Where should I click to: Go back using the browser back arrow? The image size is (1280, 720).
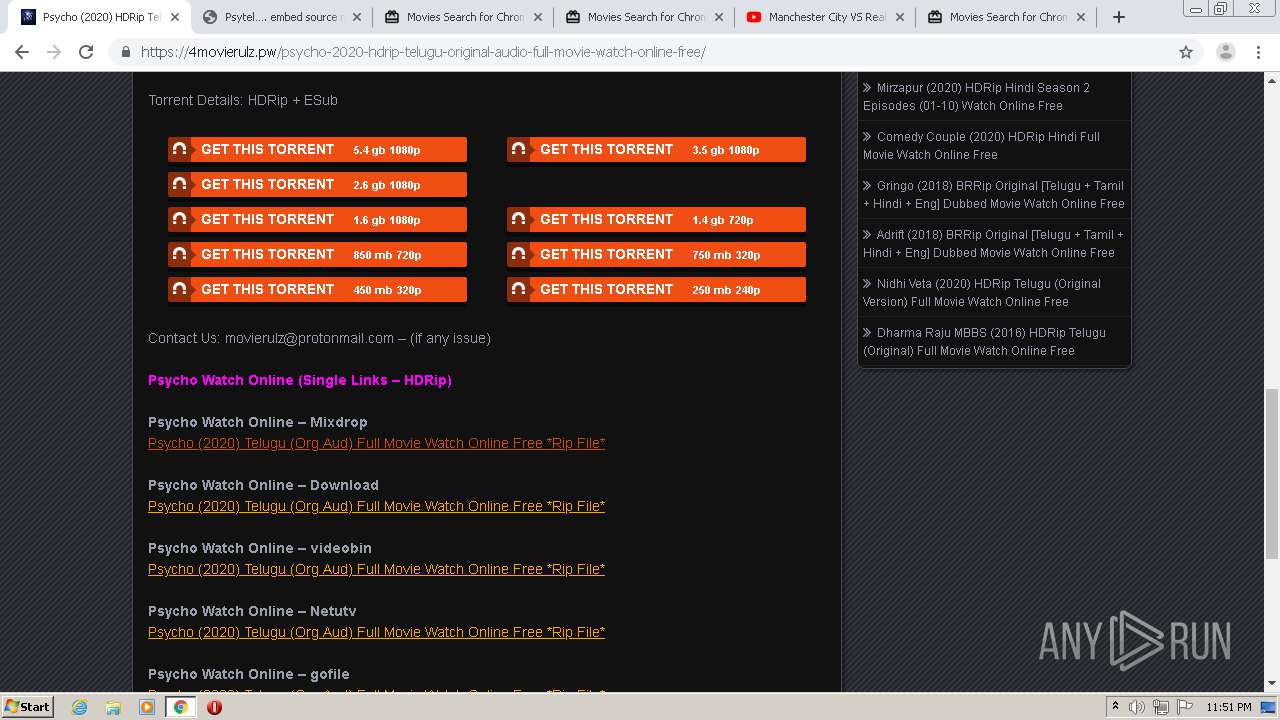click(x=22, y=52)
